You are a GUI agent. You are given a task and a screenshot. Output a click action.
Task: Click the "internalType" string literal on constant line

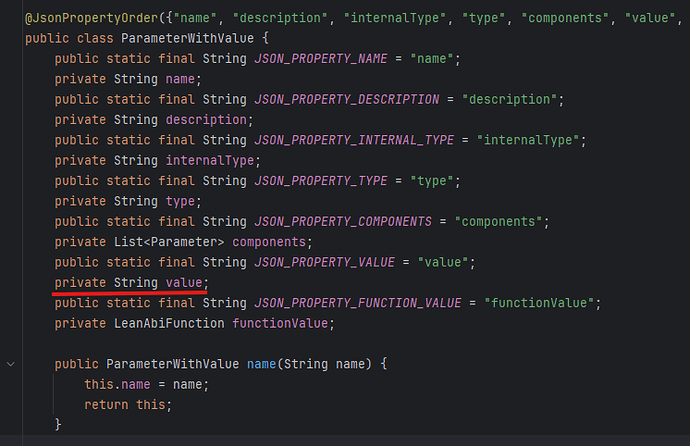click(x=528, y=140)
